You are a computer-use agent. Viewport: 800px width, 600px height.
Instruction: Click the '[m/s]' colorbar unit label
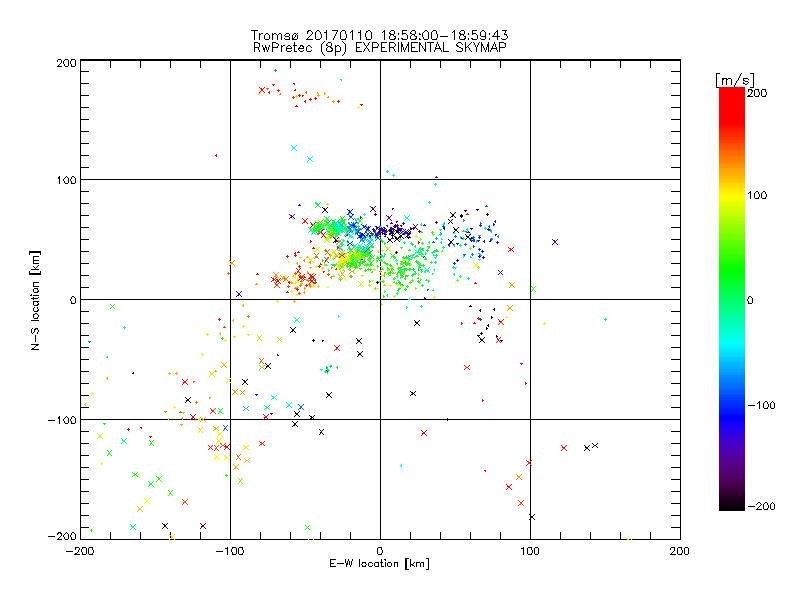[x=735, y=80]
